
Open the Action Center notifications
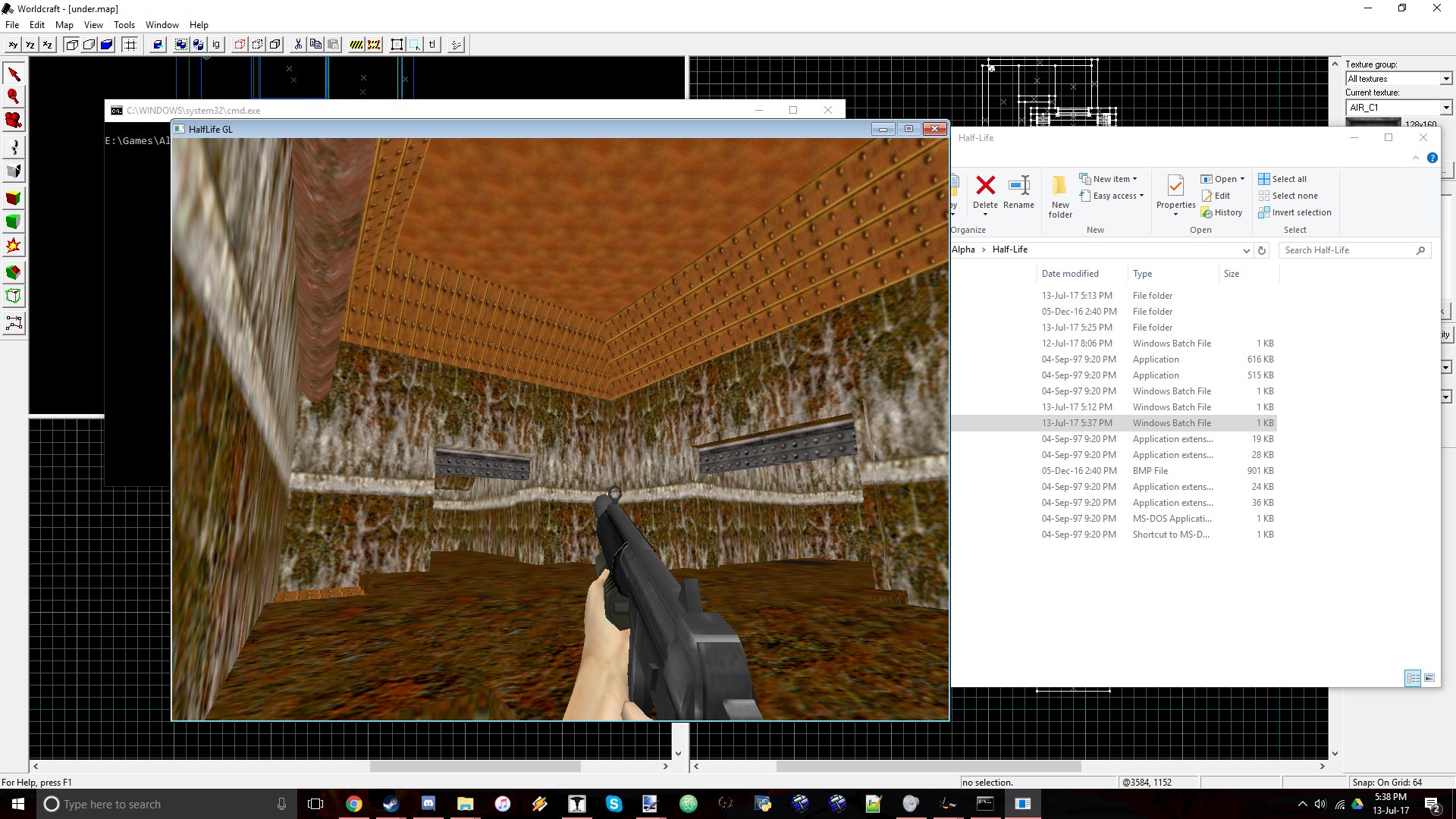pos(1432,804)
